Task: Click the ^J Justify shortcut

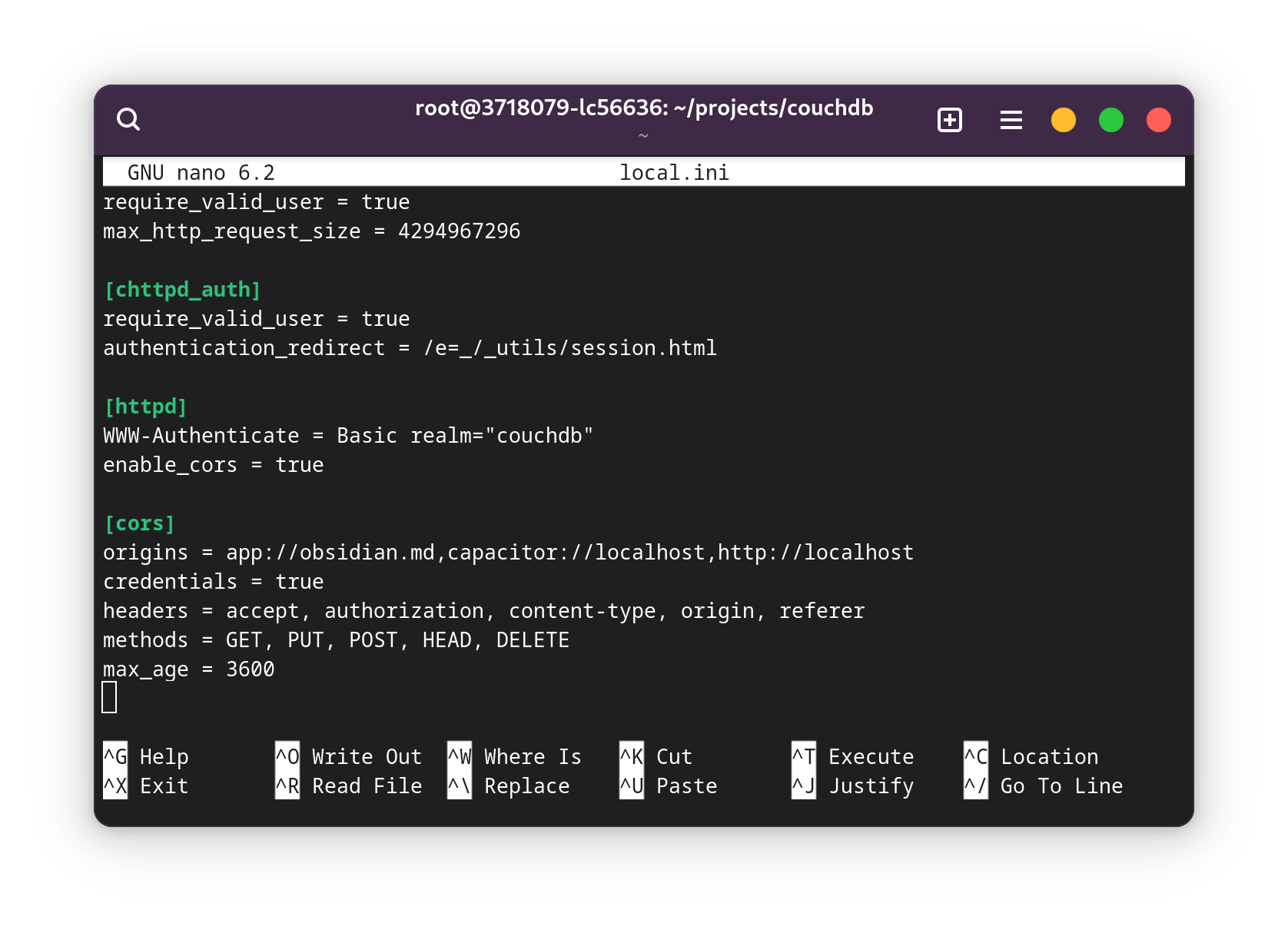Action: pyautogui.click(x=853, y=786)
